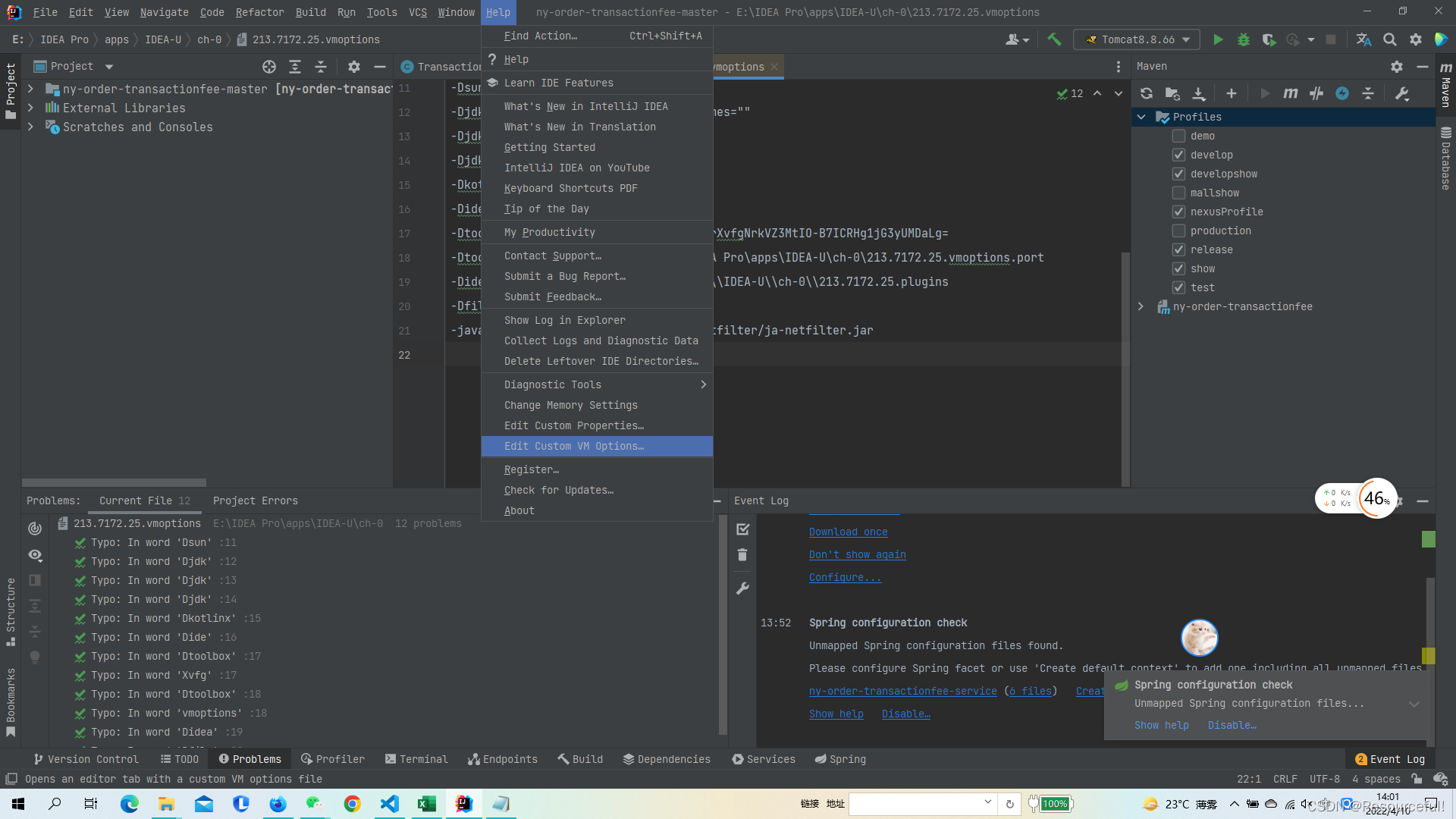The image size is (1456, 819).
Task: Toggle the 'develop' Maven profile checkbox
Action: click(x=1179, y=154)
